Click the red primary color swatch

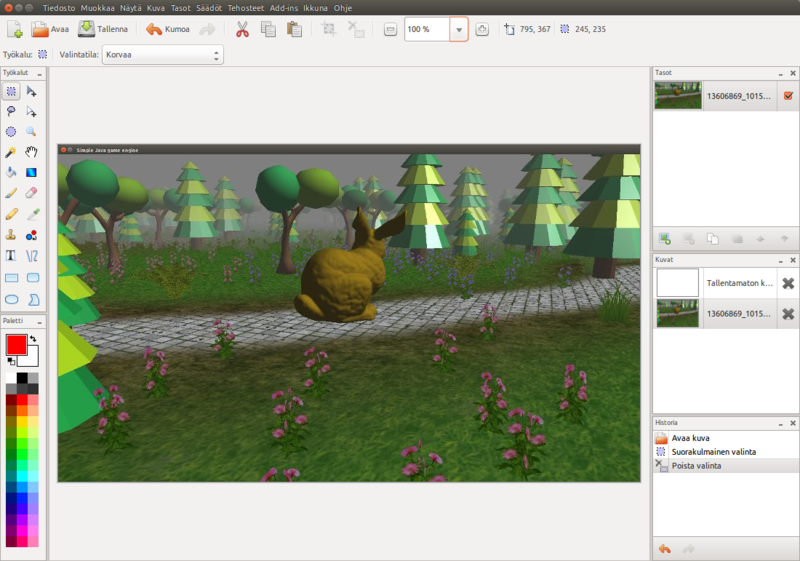[x=16, y=344]
